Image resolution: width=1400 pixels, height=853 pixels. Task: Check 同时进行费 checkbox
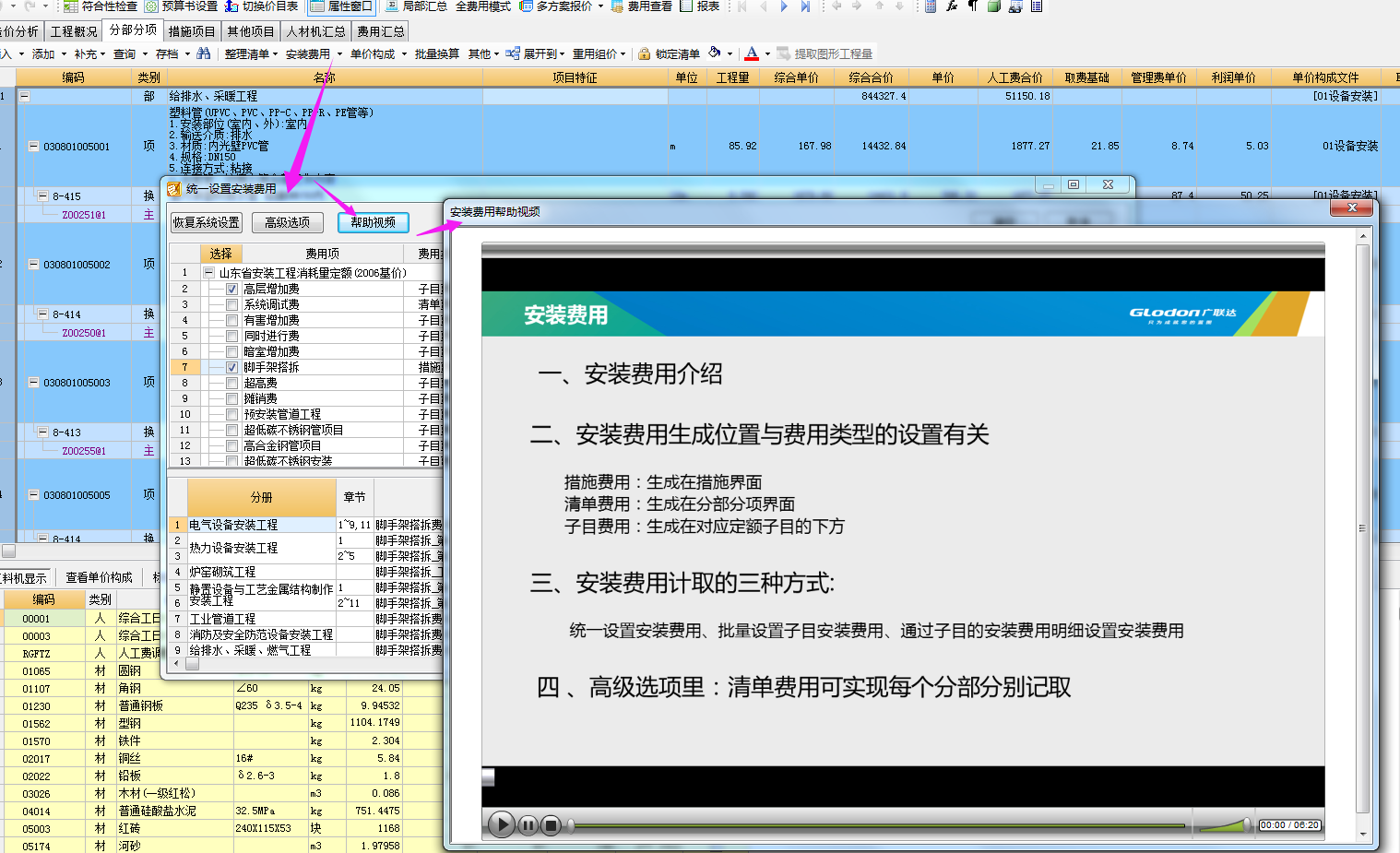(232, 336)
